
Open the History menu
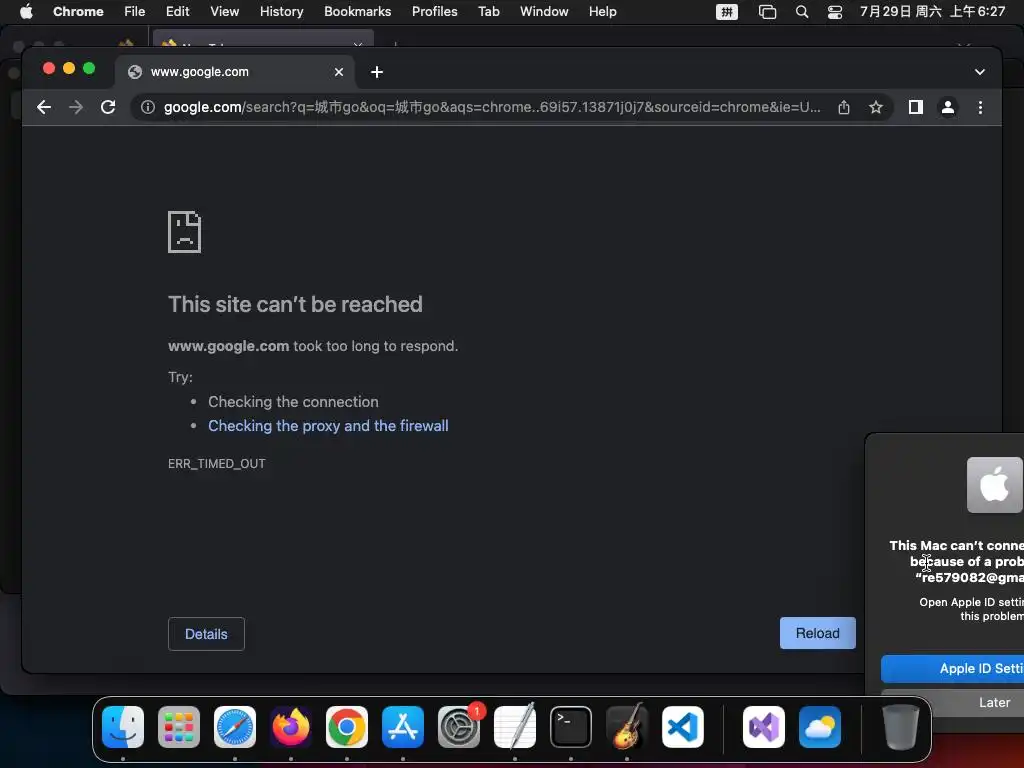pyautogui.click(x=281, y=12)
